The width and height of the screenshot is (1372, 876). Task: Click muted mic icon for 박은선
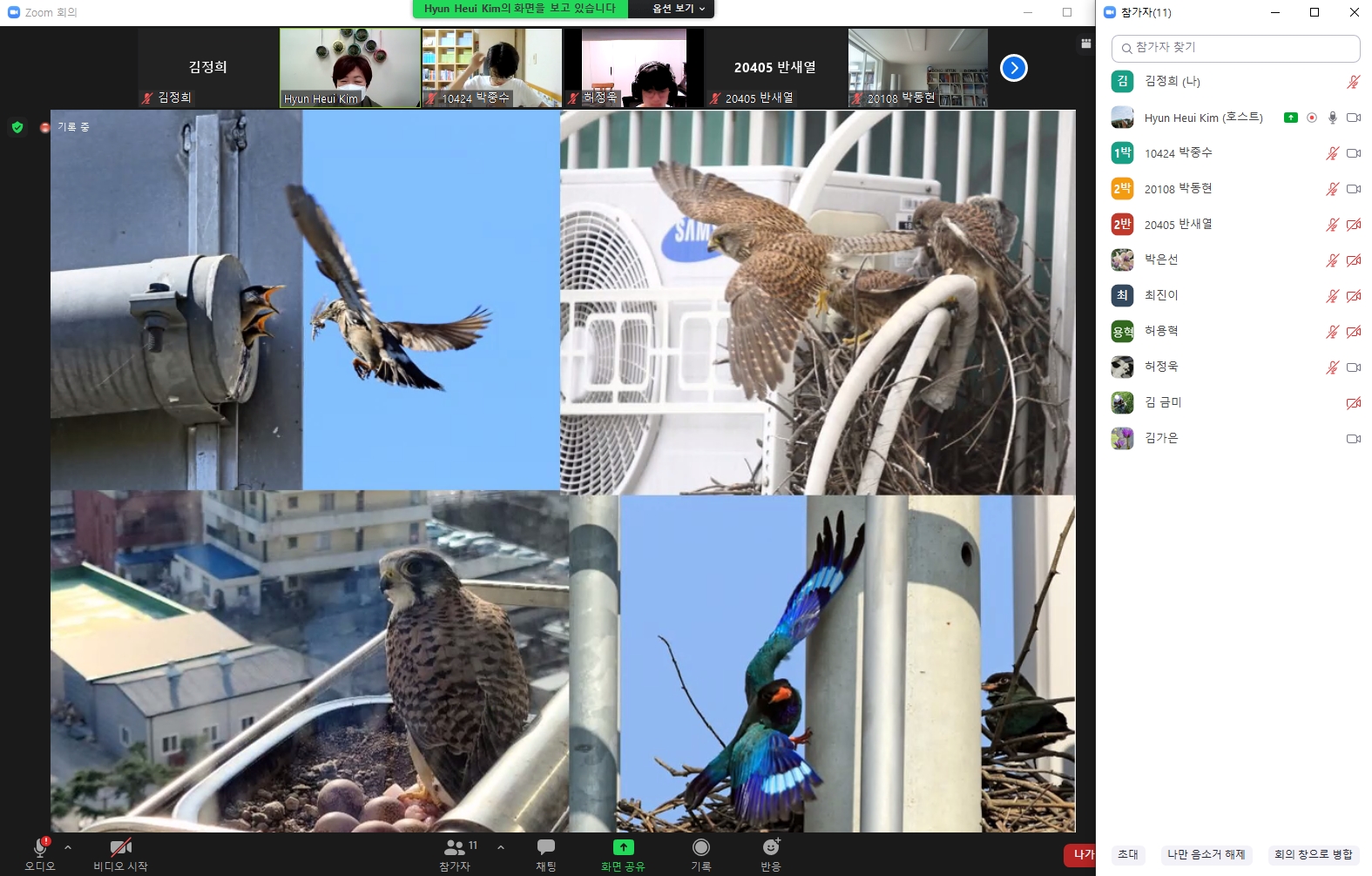pyautogui.click(x=1333, y=260)
